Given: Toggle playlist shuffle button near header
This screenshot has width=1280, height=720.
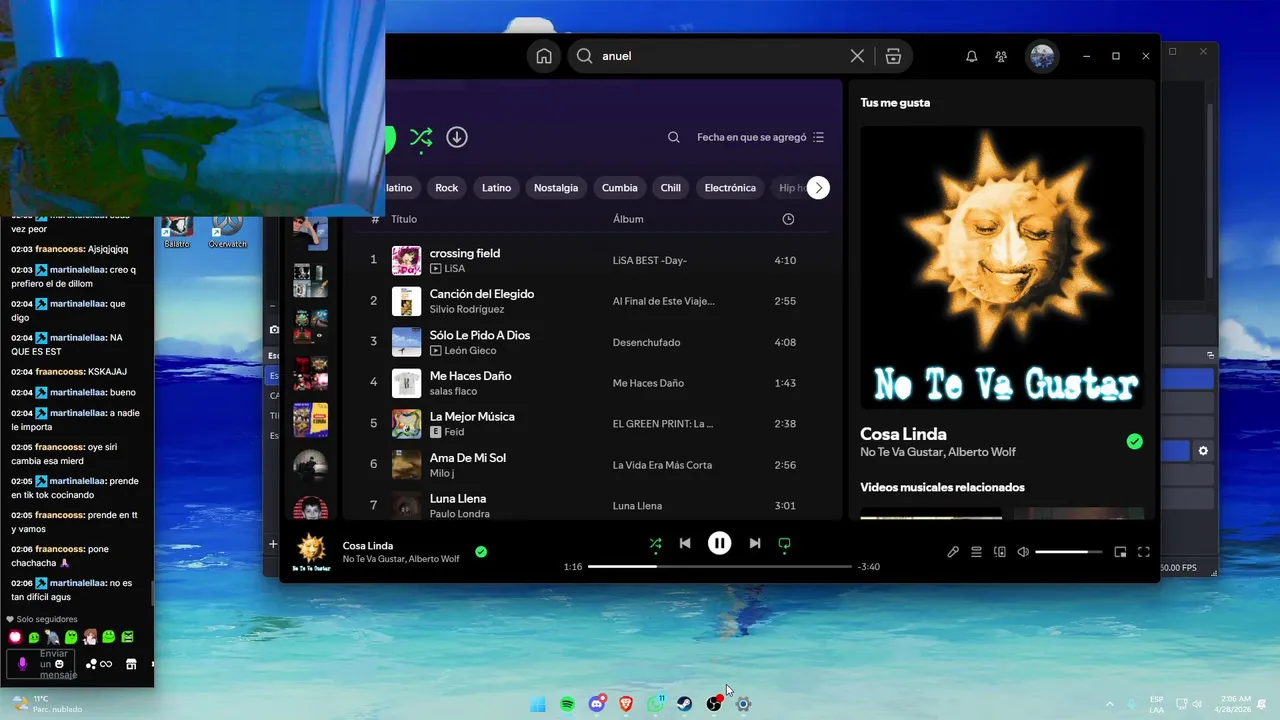Looking at the screenshot, I should click(421, 137).
